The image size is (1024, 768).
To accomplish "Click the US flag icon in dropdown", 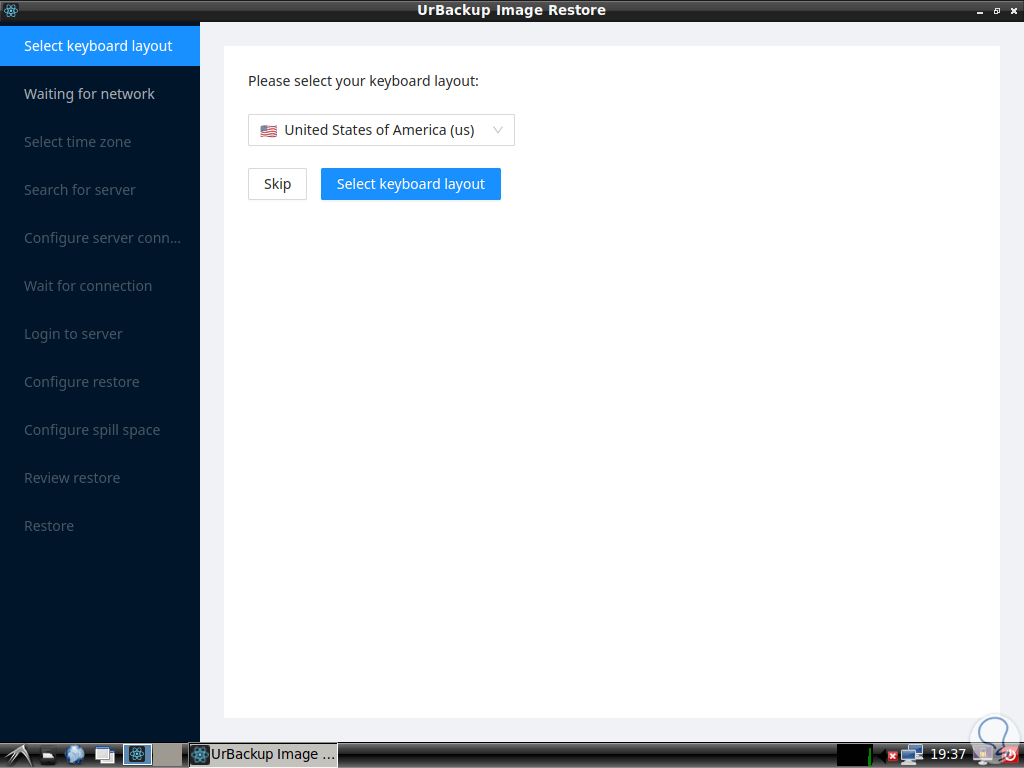I will pyautogui.click(x=268, y=131).
